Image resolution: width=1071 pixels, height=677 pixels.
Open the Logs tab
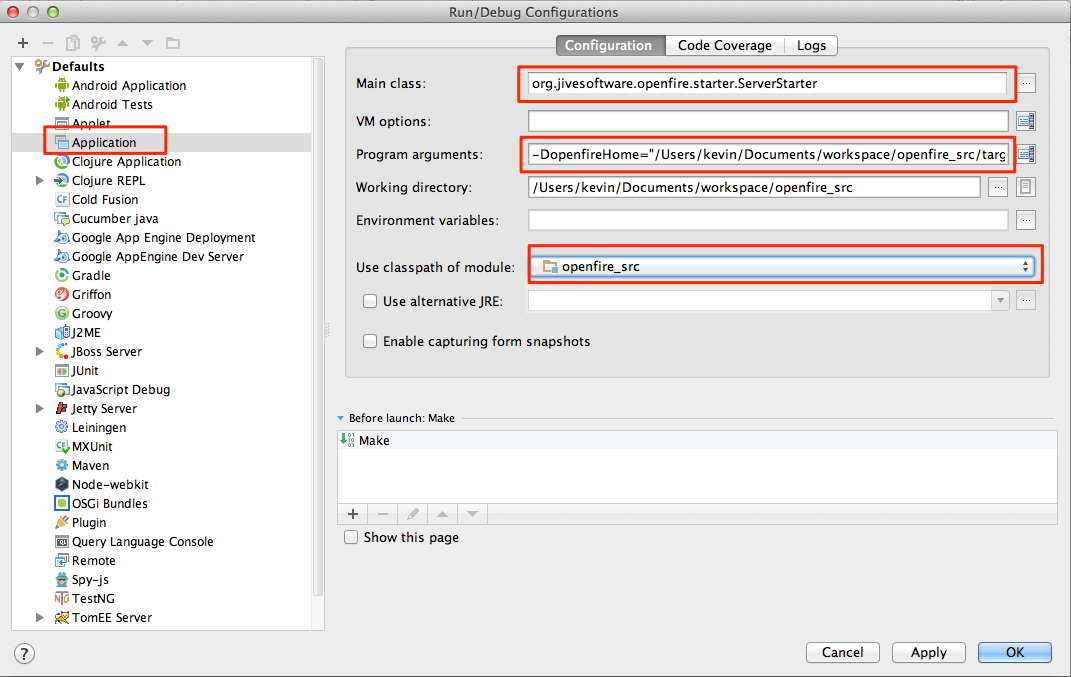tap(811, 45)
